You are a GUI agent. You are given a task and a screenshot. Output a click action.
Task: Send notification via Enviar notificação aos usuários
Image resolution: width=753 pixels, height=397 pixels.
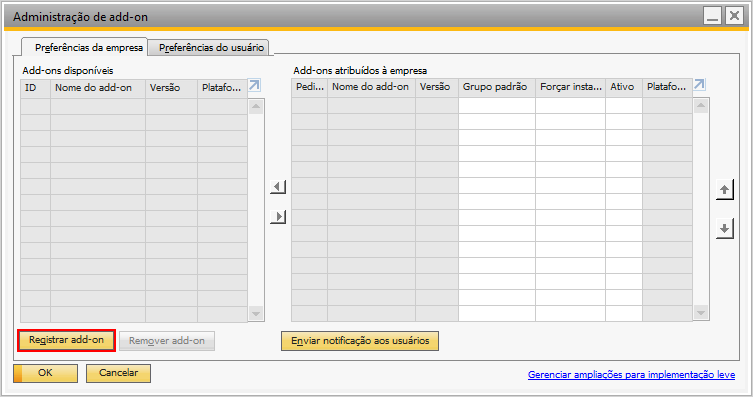(360, 341)
